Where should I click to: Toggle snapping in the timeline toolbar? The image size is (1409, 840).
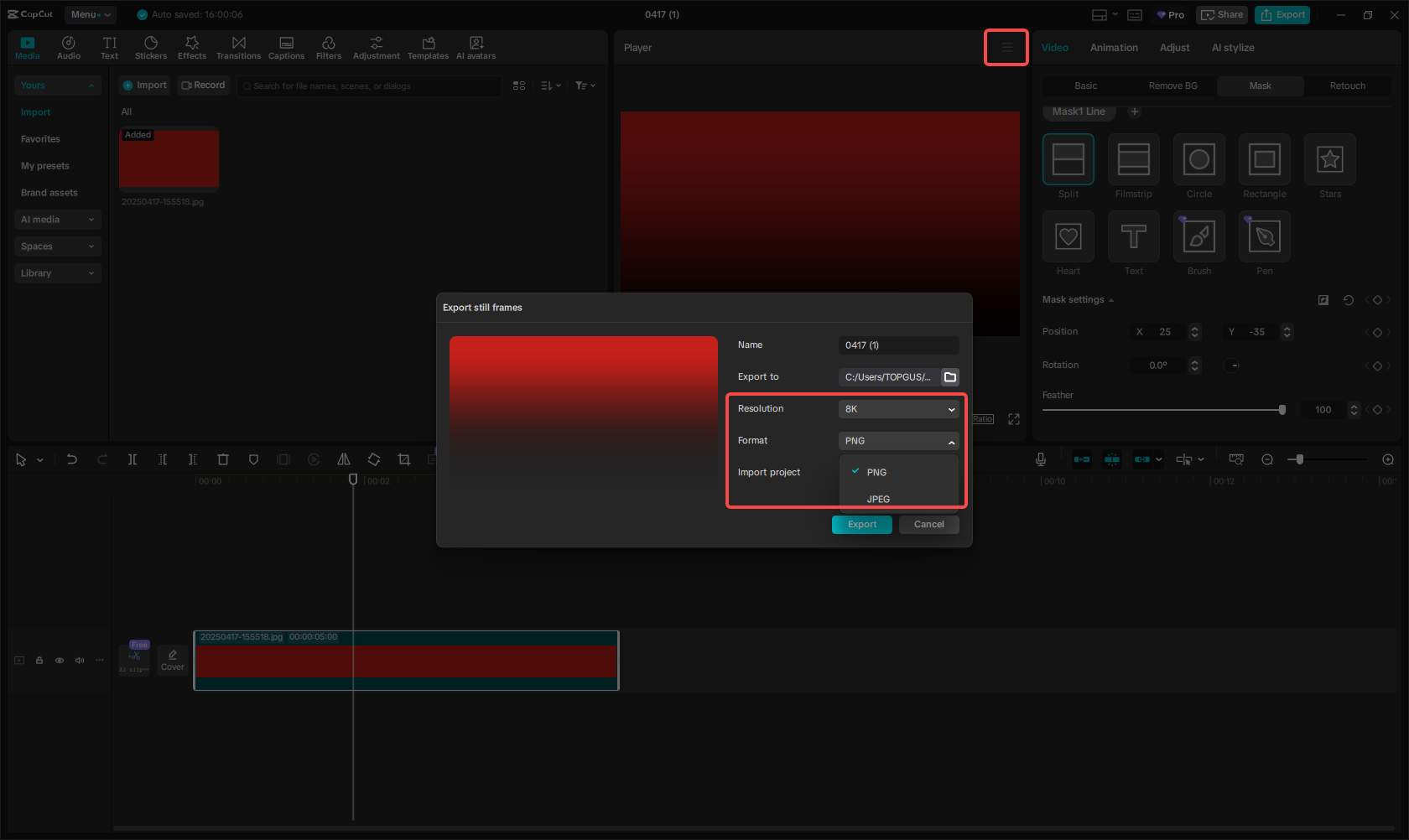[x=1112, y=459]
